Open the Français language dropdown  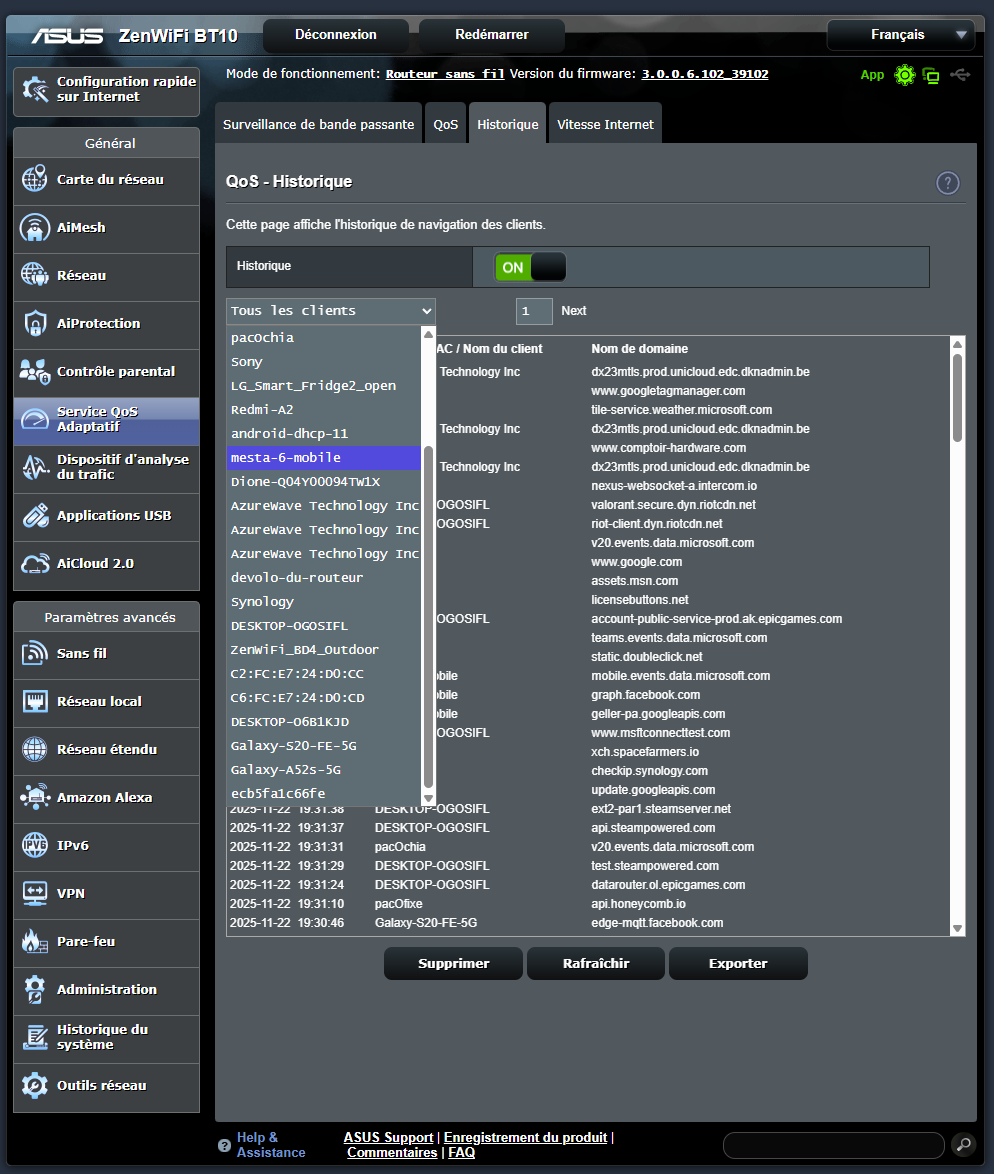click(x=899, y=34)
